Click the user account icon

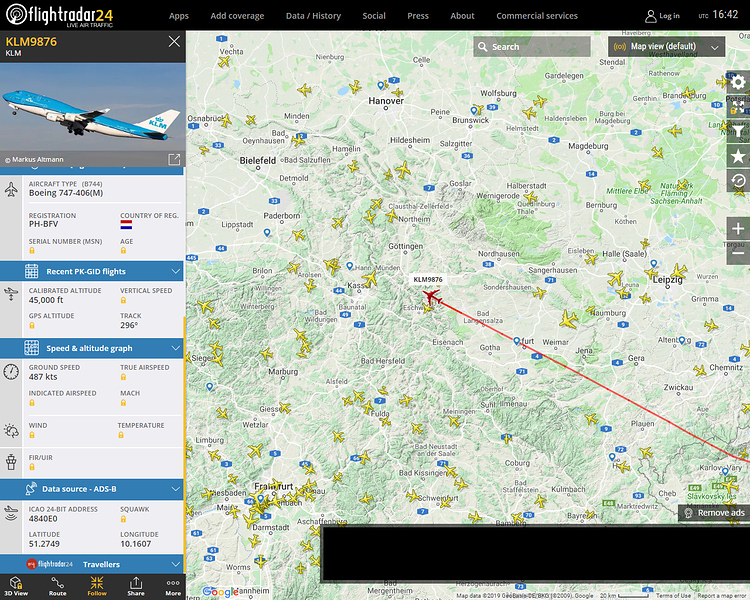coord(651,16)
